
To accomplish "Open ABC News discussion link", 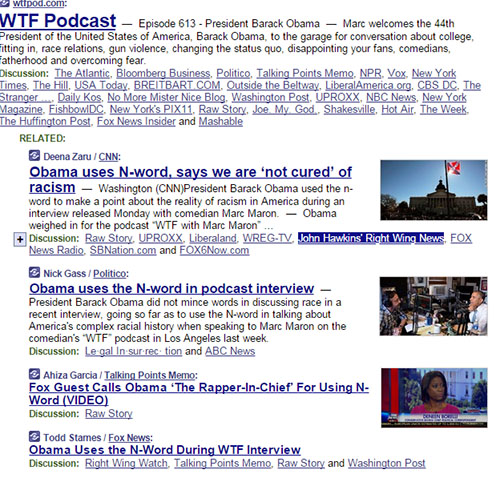I will (x=230, y=351).
